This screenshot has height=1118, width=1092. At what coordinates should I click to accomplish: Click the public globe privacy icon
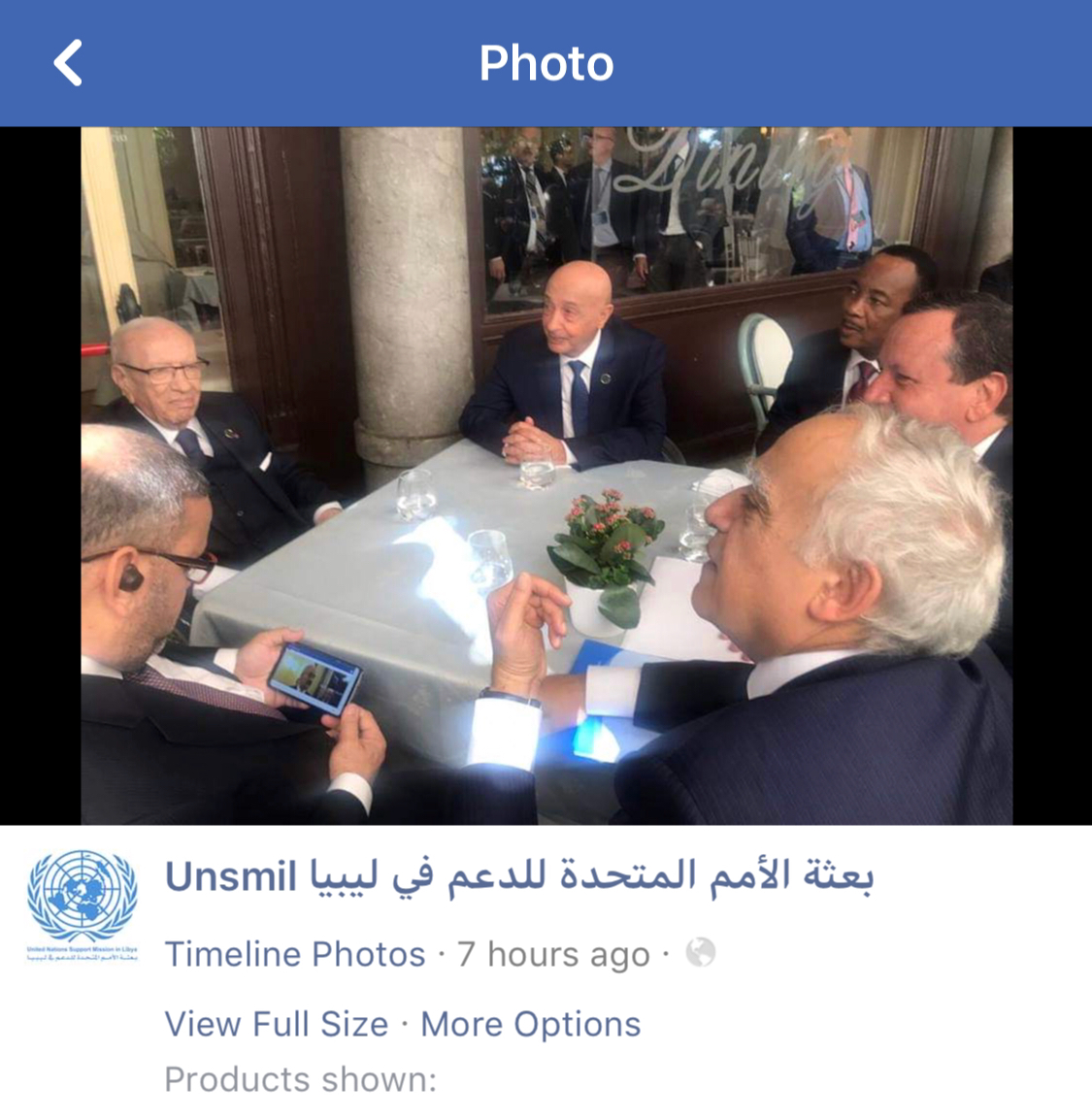(x=701, y=953)
